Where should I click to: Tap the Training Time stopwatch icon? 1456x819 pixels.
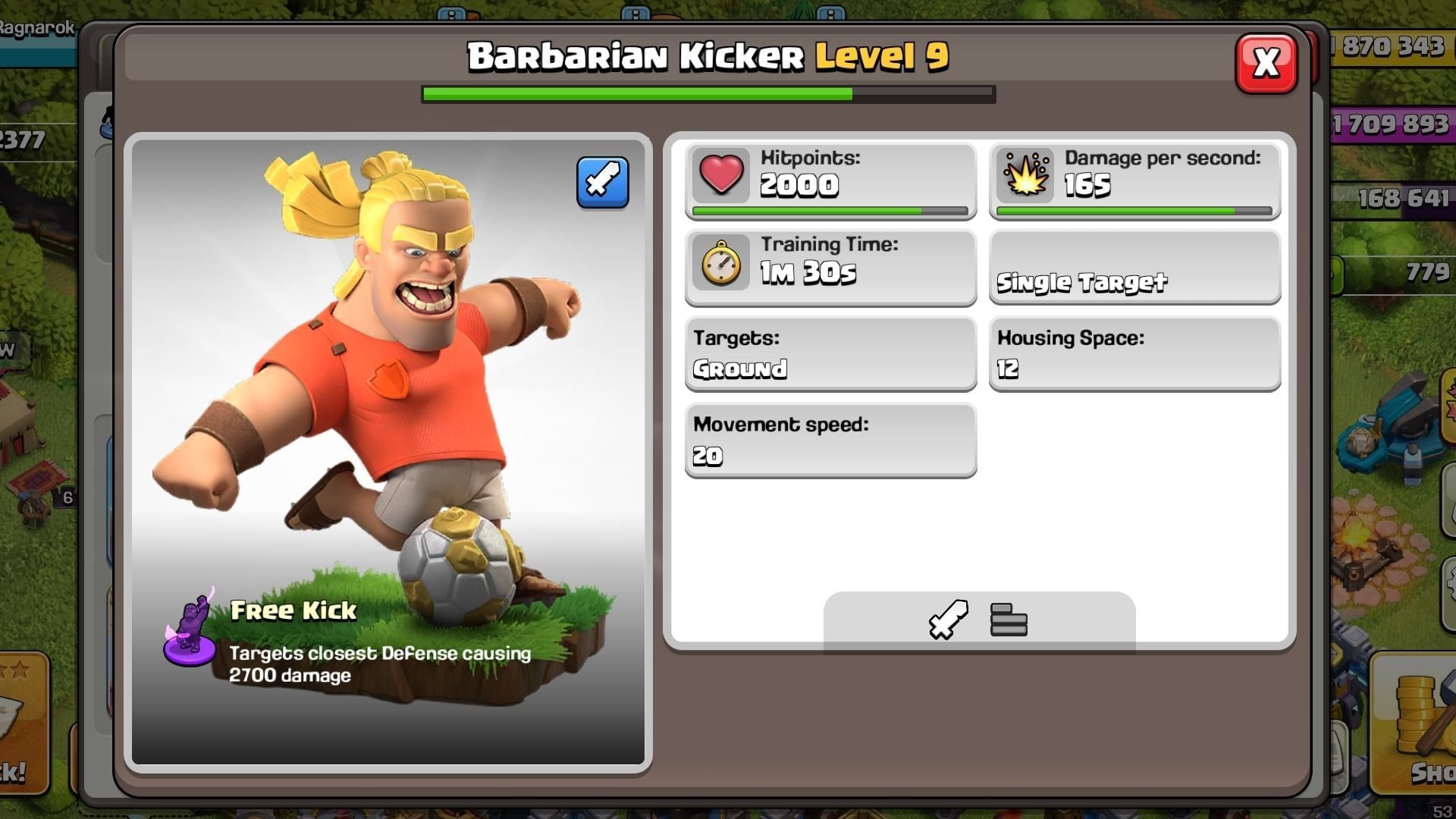pos(720,262)
